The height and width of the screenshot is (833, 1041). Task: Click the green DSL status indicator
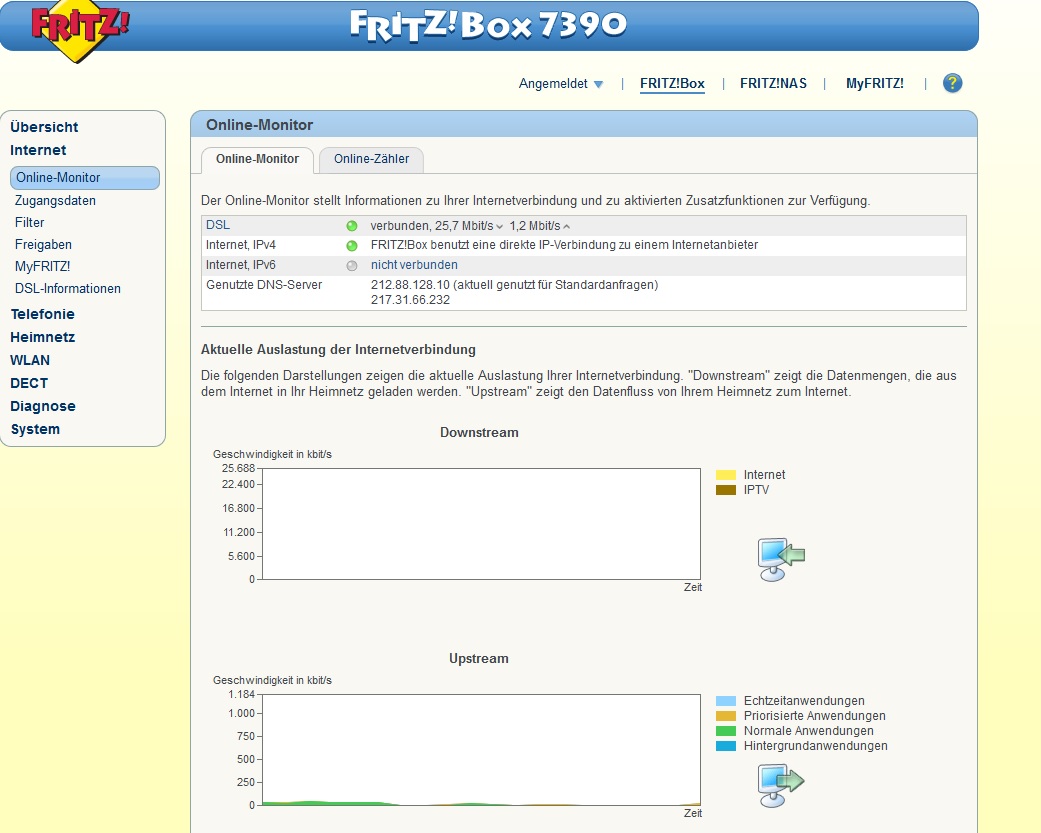(352, 226)
